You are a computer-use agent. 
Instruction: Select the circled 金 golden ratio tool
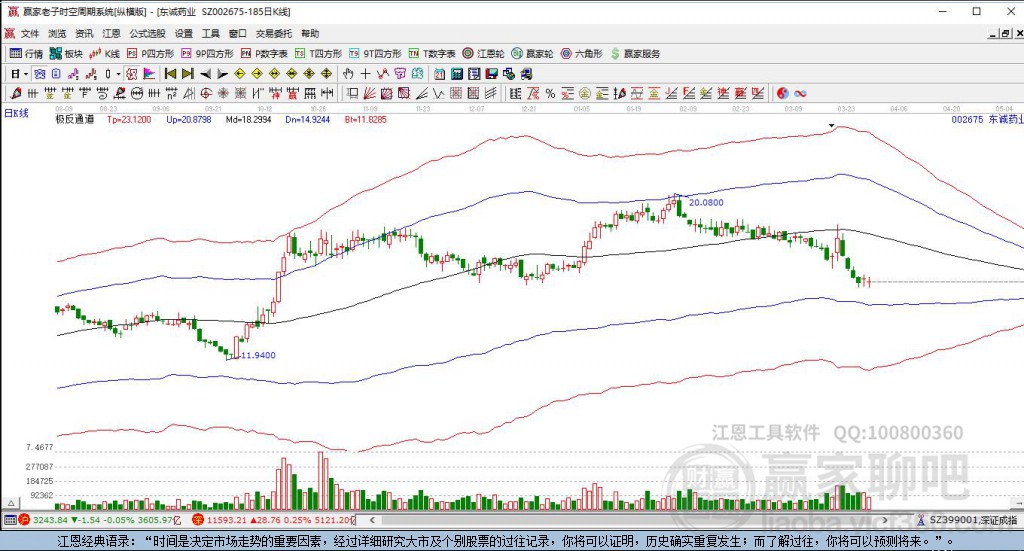click(x=584, y=93)
